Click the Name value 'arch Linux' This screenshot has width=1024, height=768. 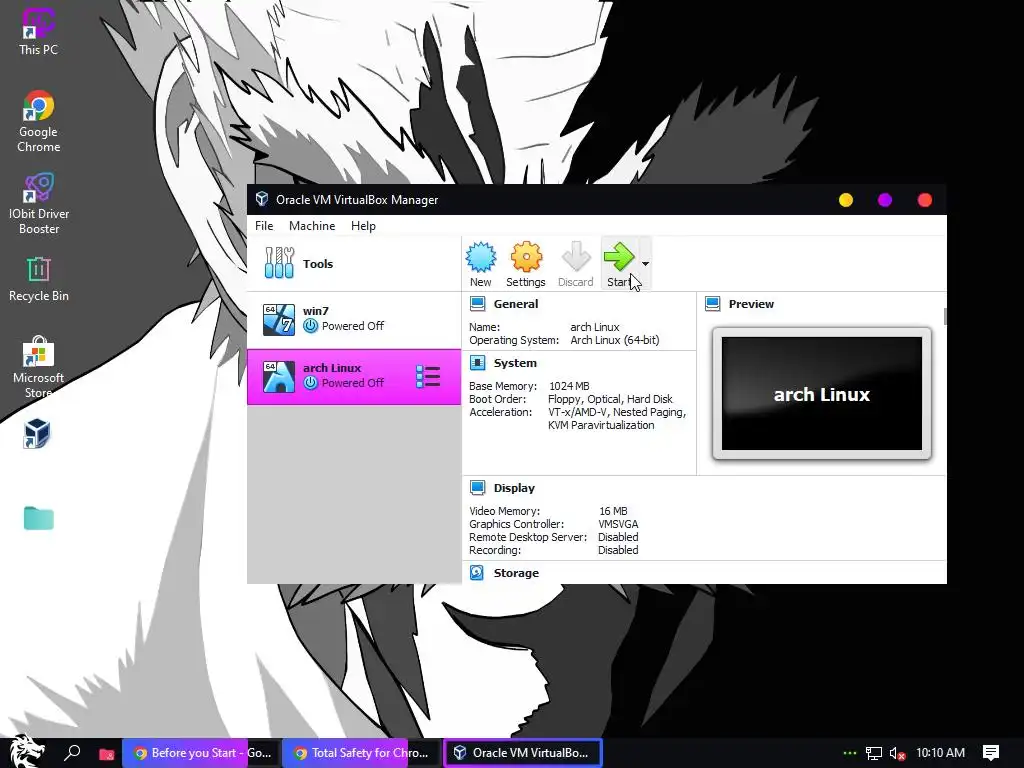click(594, 327)
